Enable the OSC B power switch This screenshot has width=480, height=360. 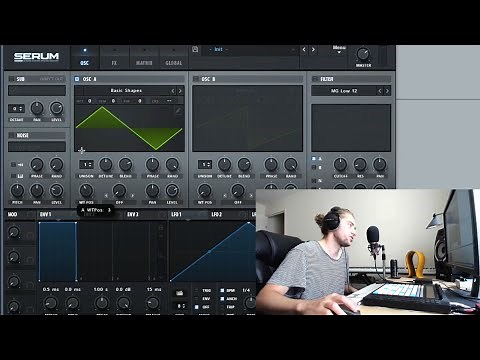point(196,79)
